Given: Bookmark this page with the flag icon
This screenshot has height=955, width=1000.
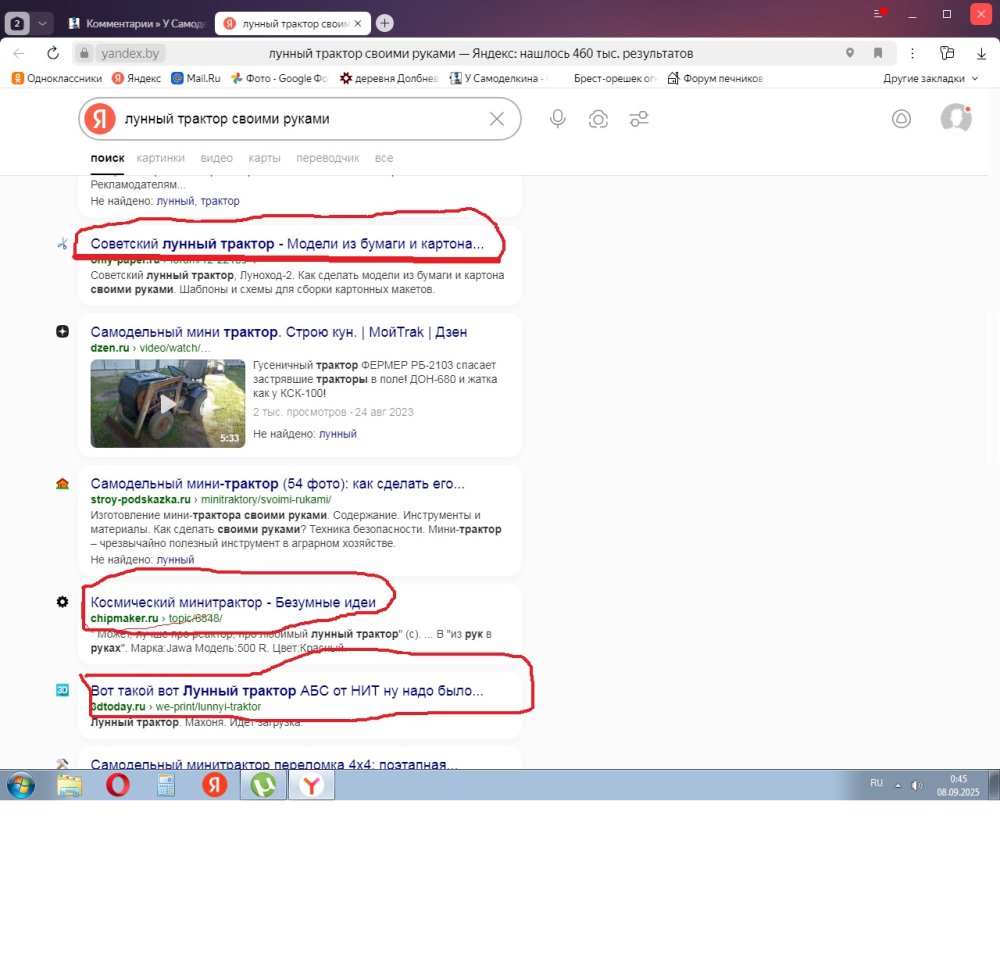Looking at the screenshot, I should pyautogui.click(x=878, y=53).
